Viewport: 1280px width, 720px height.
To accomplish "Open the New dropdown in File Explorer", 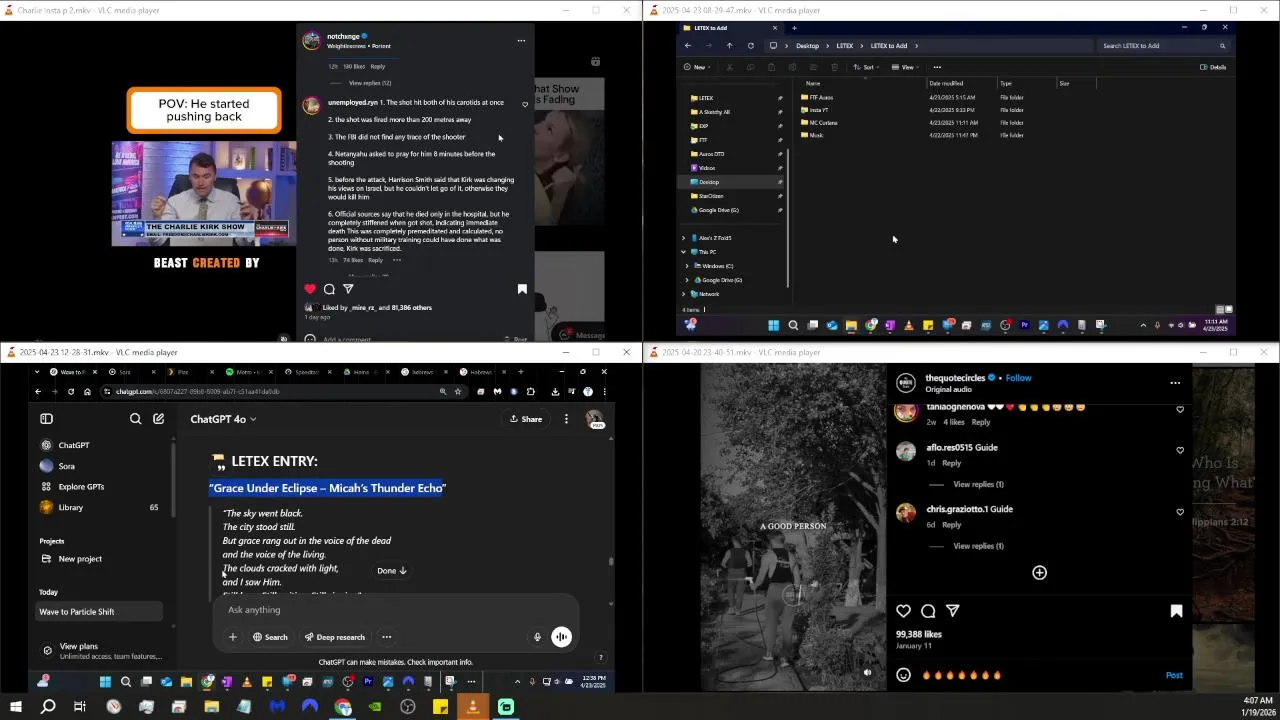I will [x=698, y=67].
